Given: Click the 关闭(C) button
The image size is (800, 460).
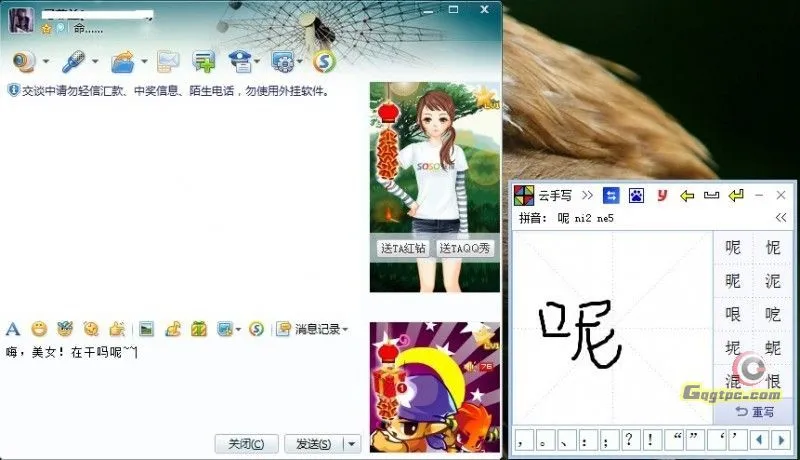Looking at the screenshot, I should tap(246, 444).
